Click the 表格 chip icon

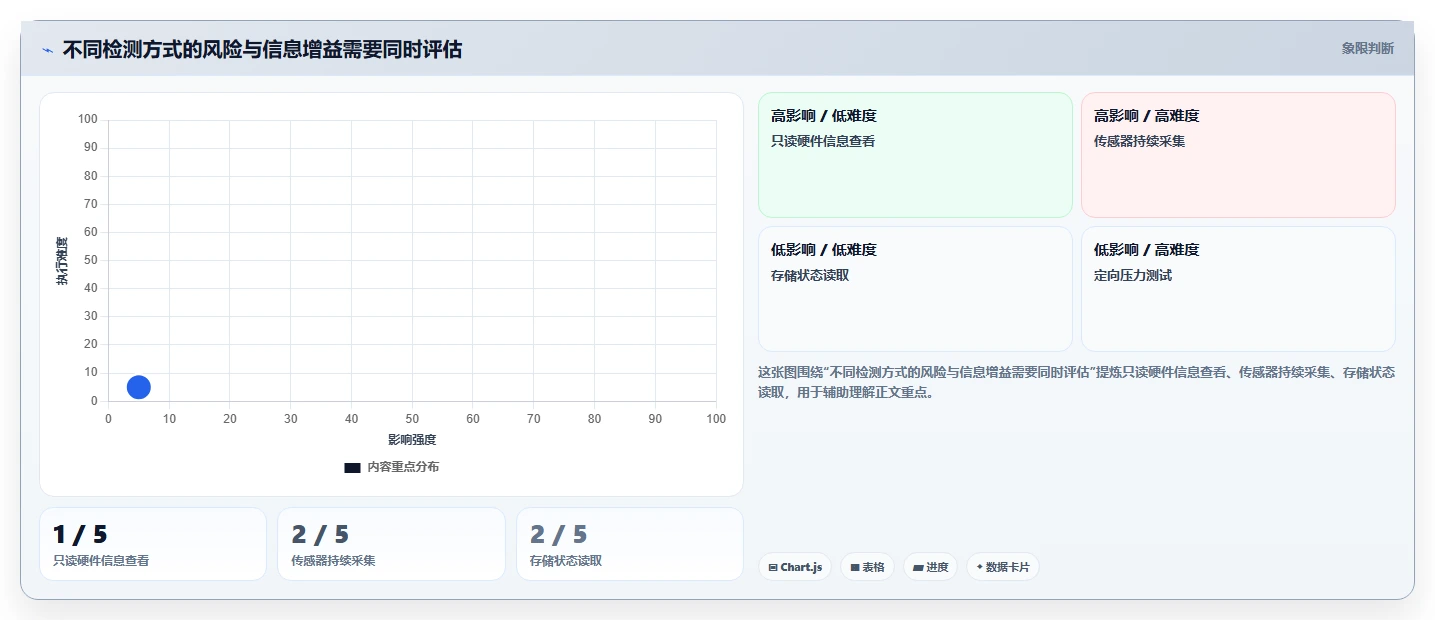pos(855,567)
